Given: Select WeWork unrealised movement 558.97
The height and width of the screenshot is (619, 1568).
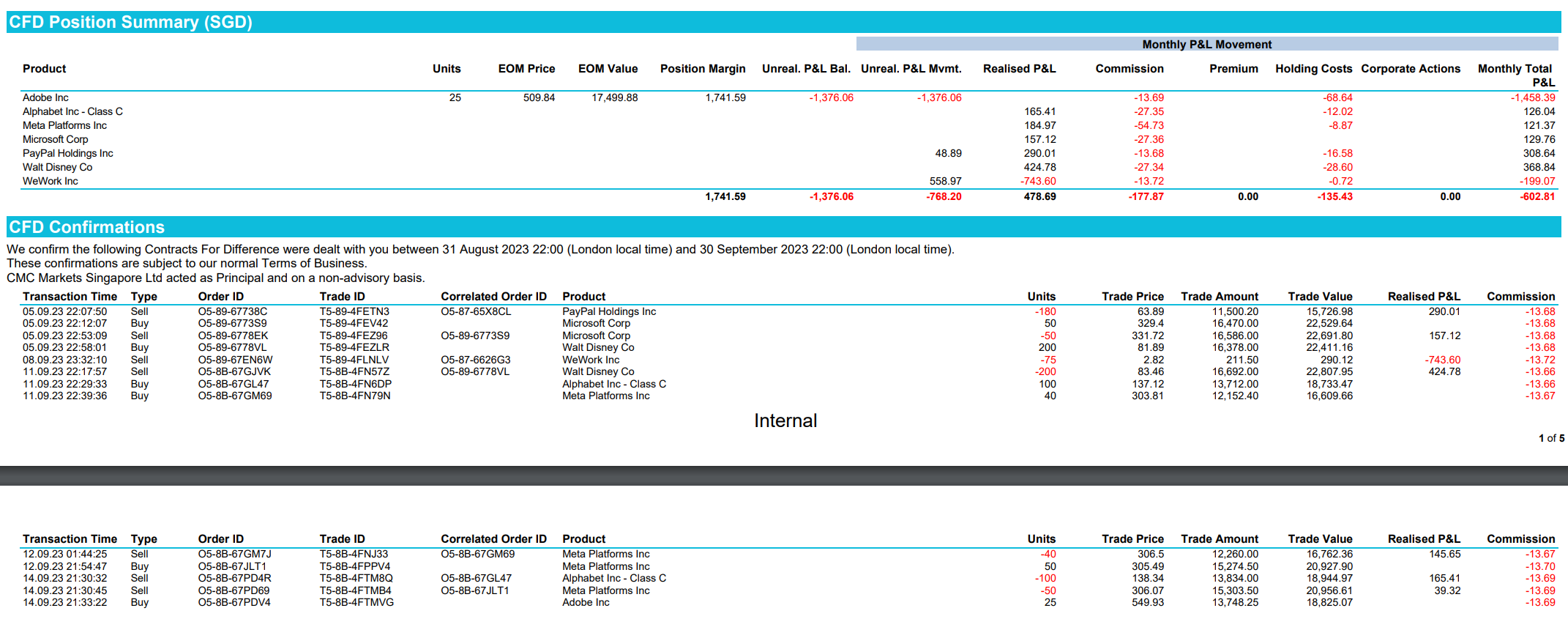Looking at the screenshot, I should [x=946, y=181].
